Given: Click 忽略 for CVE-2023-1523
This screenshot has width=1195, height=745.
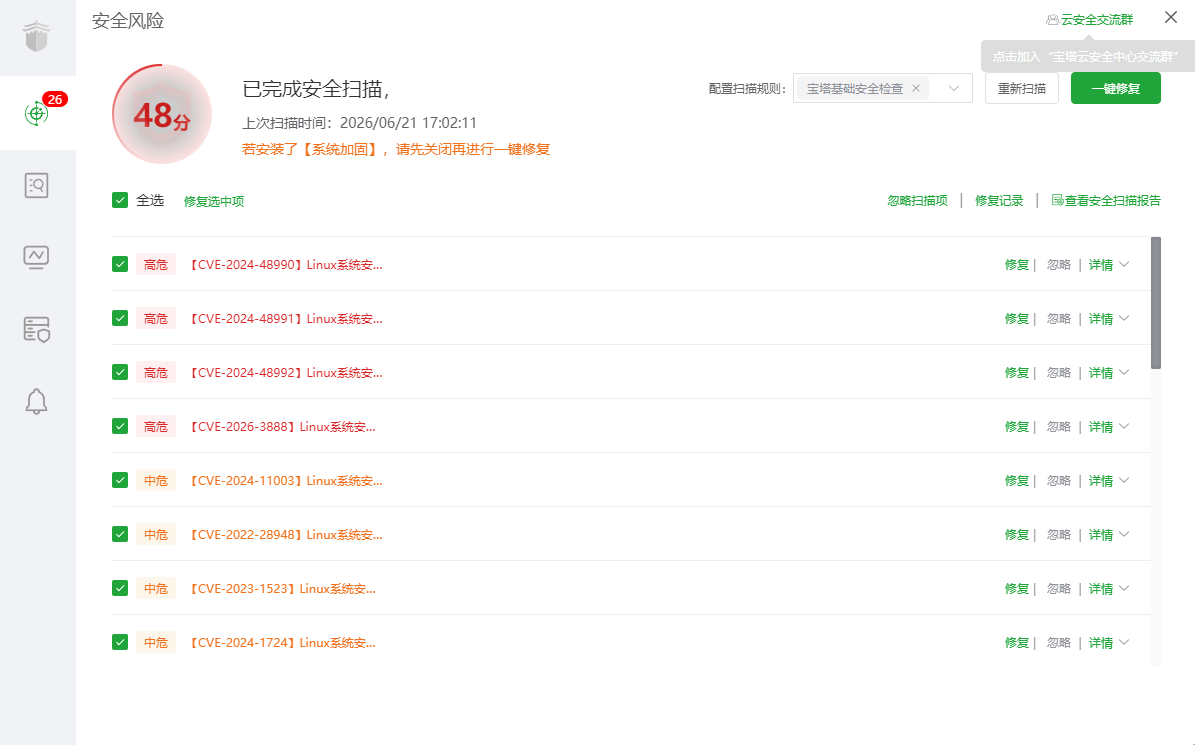Looking at the screenshot, I should pyautogui.click(x=1059, y=589).
